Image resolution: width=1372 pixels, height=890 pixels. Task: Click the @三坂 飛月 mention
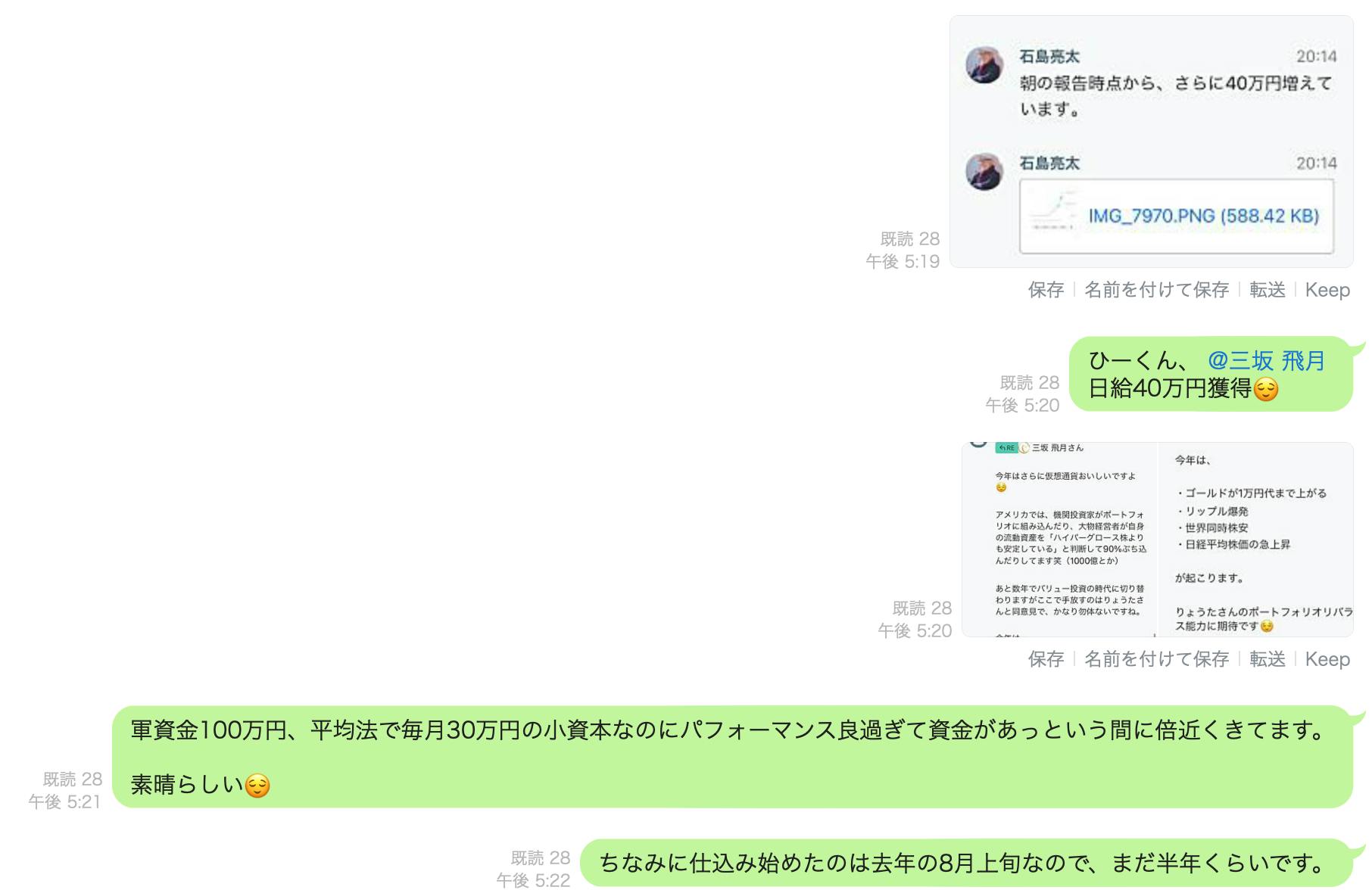click(x=1266, y=360)
